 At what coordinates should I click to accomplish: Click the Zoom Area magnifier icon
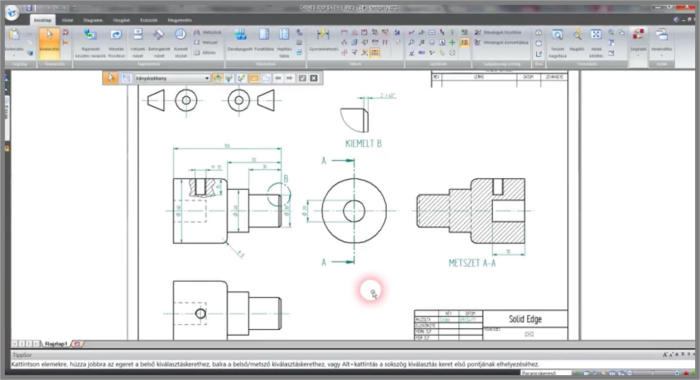pyautogui.click(x=557, y=43)
